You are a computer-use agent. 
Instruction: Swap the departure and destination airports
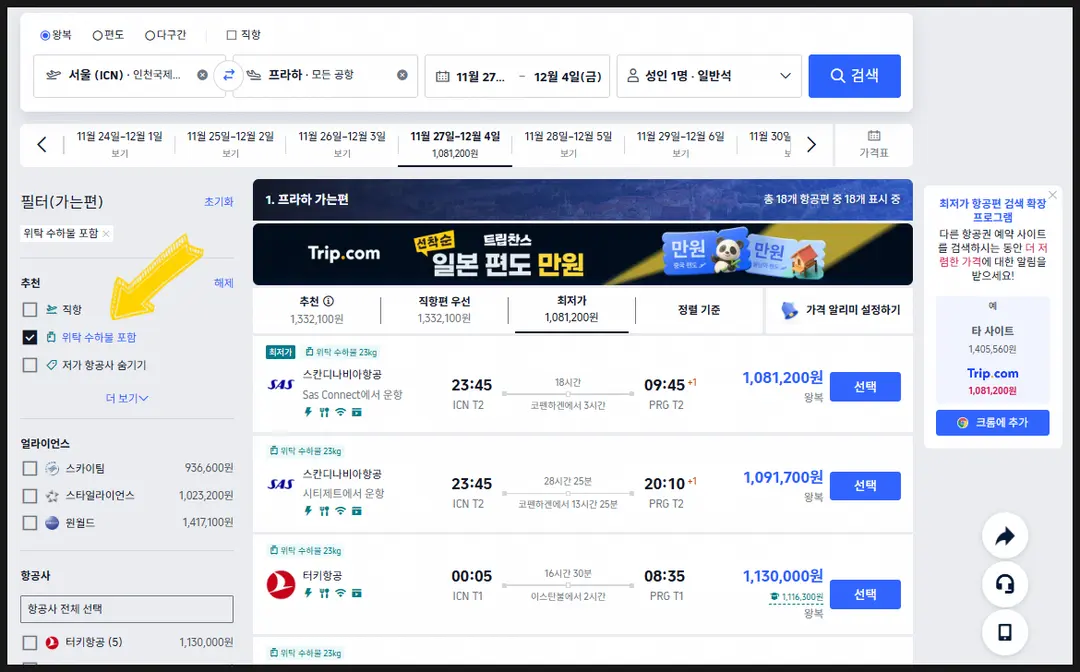(229, 75)
